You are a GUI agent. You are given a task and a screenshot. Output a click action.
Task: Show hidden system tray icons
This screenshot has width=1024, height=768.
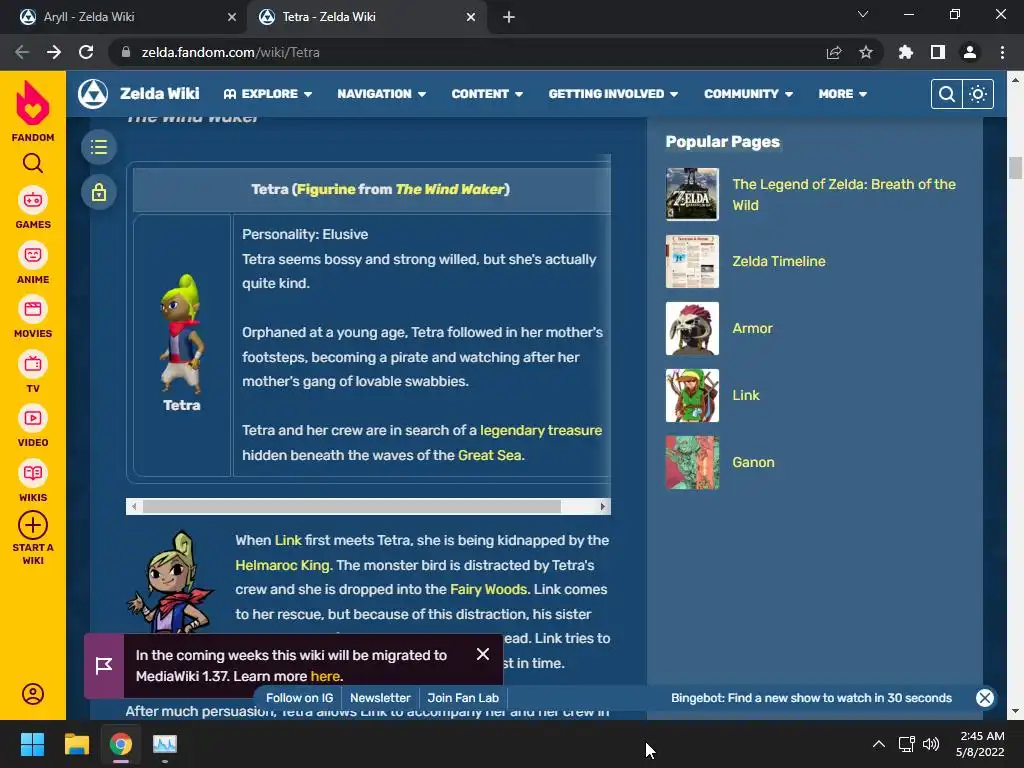tap(879, 744)
